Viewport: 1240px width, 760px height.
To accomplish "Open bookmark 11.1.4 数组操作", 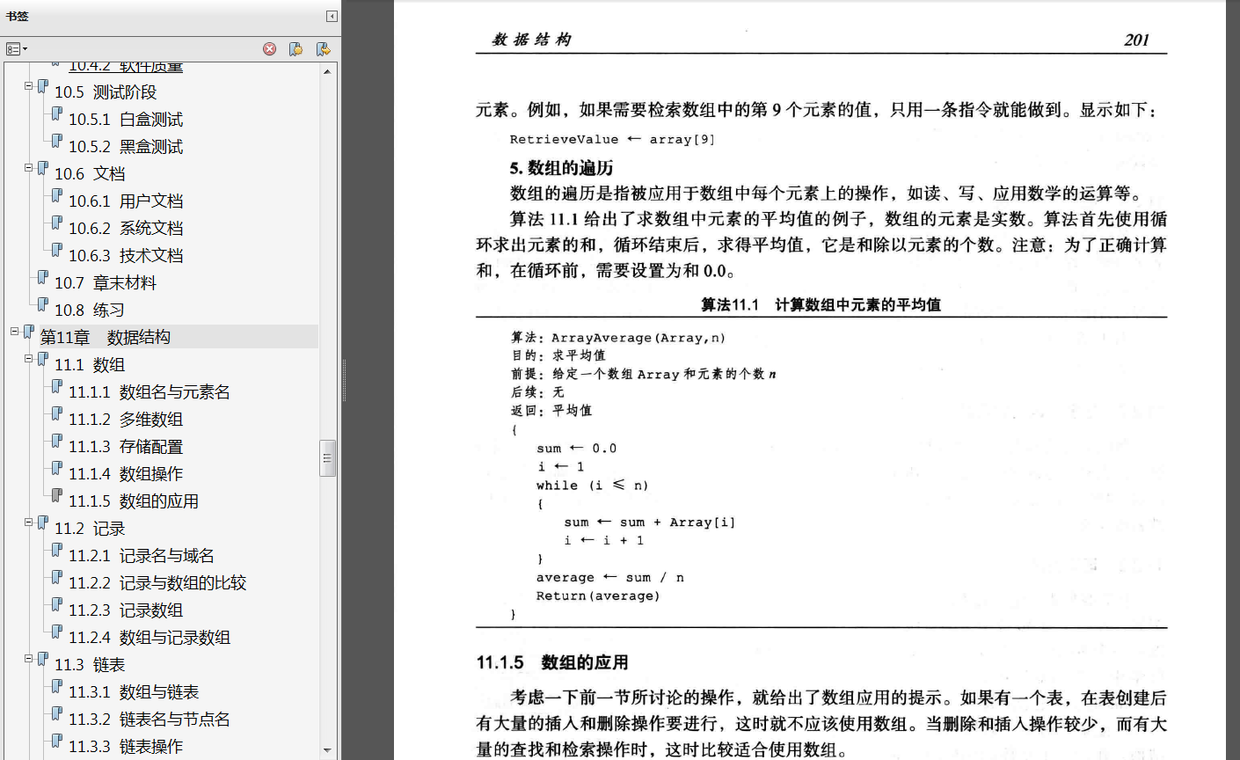I will (125, 473).
